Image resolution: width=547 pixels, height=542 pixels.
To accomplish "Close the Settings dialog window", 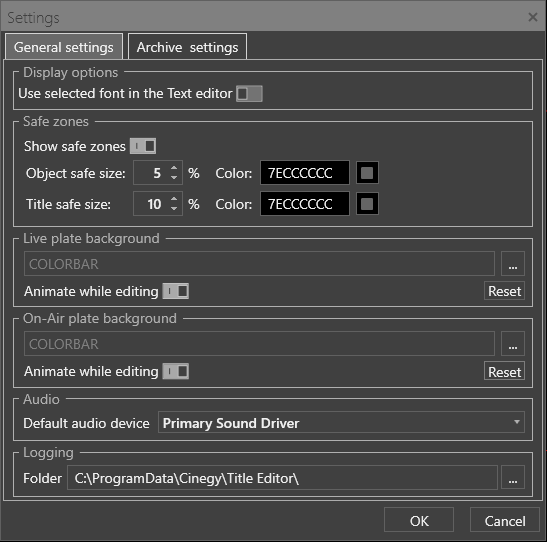I will pos(533,17).
